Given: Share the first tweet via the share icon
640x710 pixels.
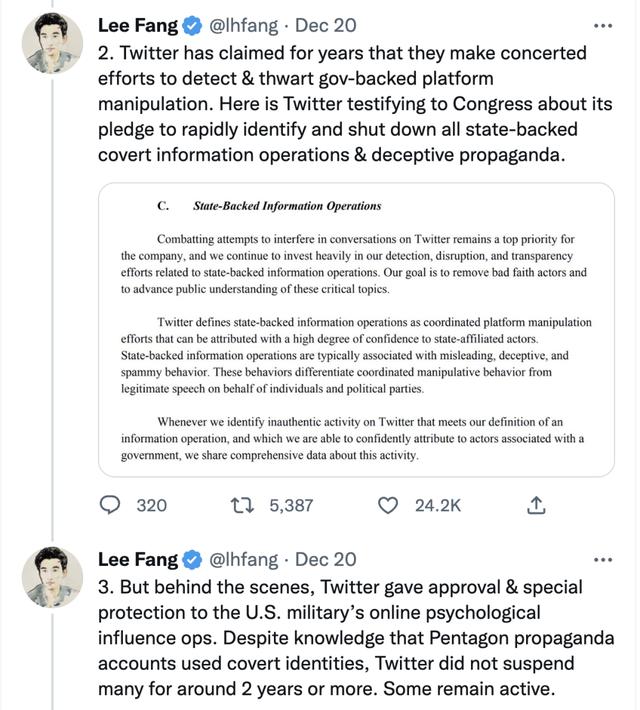Looking at the screenshot, I should click(535, 506).
